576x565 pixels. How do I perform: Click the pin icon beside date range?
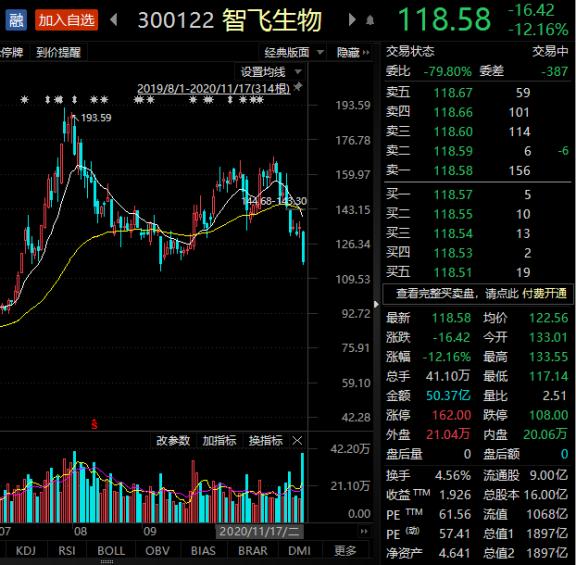pyautogui.click(x=298, y=87)
